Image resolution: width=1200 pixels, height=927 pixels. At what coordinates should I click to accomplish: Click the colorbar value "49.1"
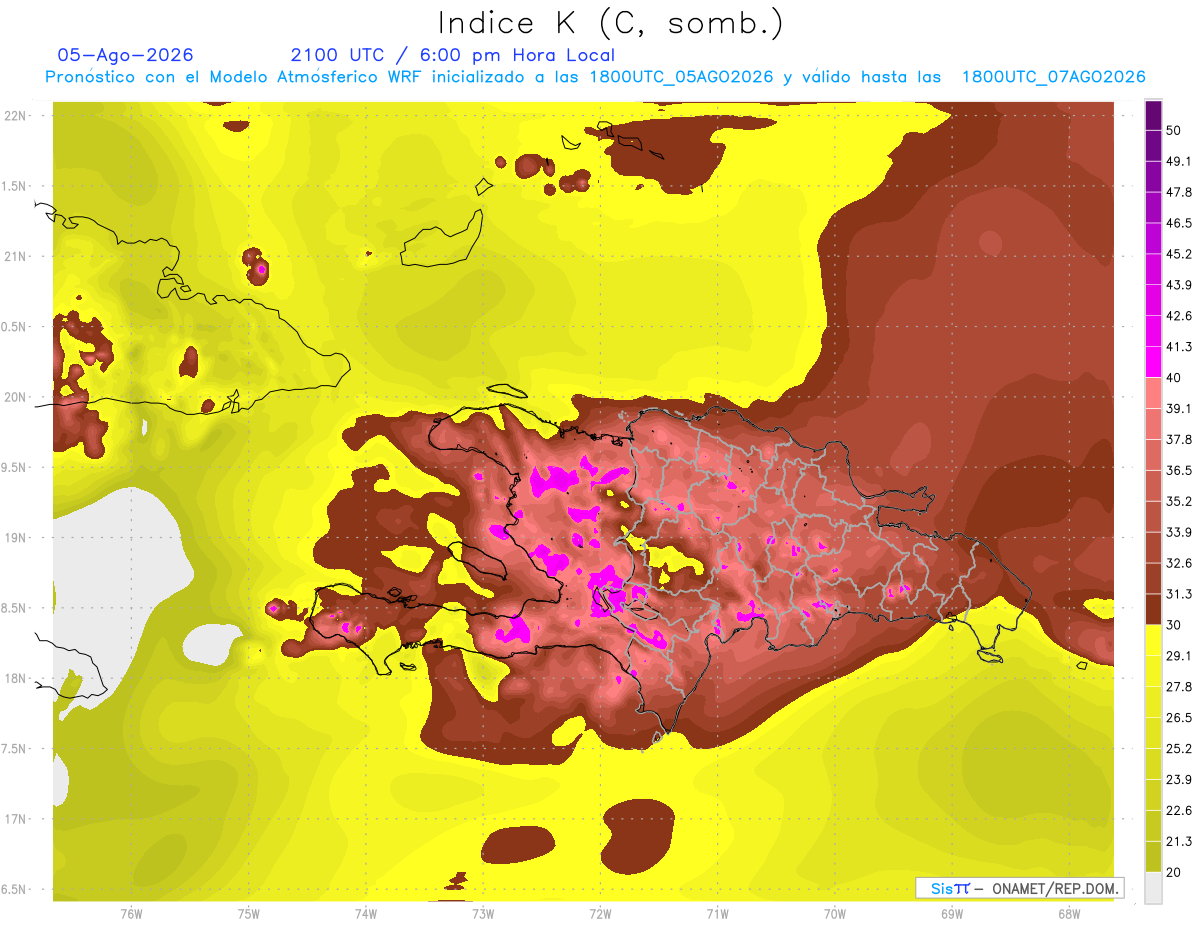(1179, 162)
